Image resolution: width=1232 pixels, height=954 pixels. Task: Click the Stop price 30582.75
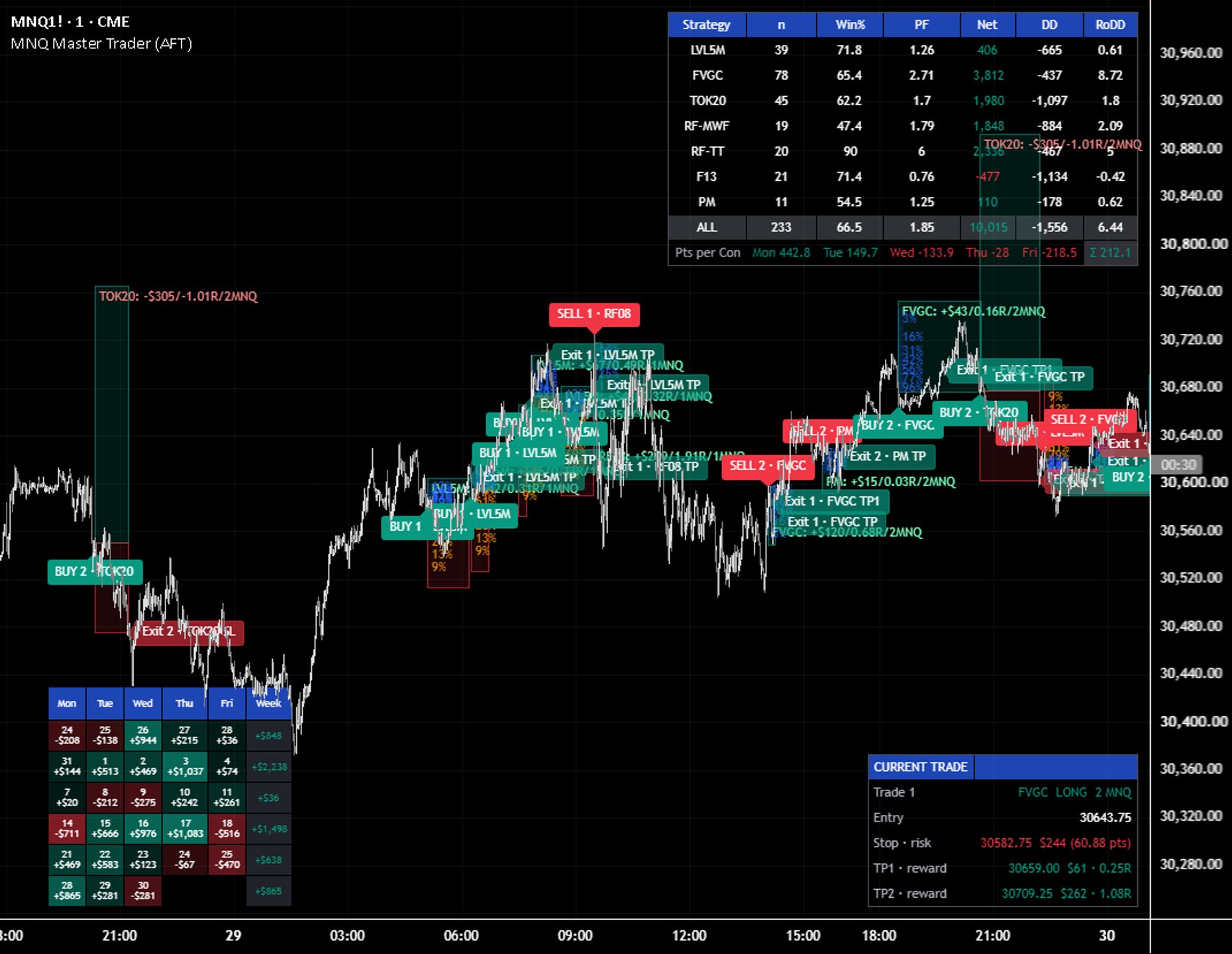tap(1005, 843)
